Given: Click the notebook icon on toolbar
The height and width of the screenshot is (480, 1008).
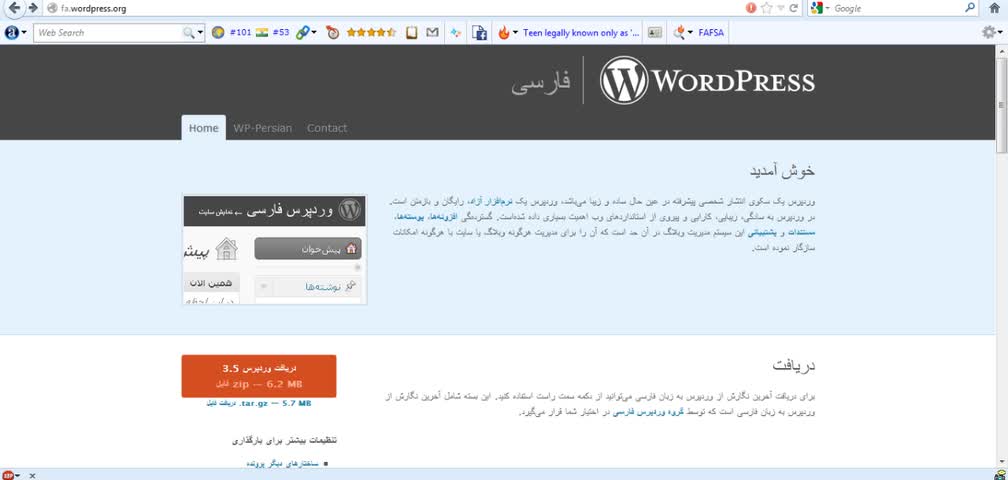Looking at the screenshot, I should pyautogui.click(x=412, y=33).
